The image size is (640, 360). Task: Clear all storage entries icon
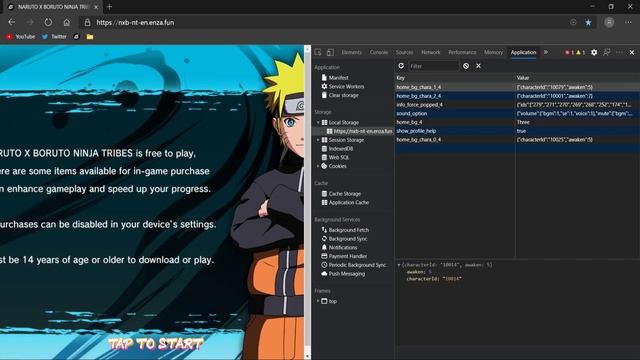pyautogui.click(x=466, y=66)
